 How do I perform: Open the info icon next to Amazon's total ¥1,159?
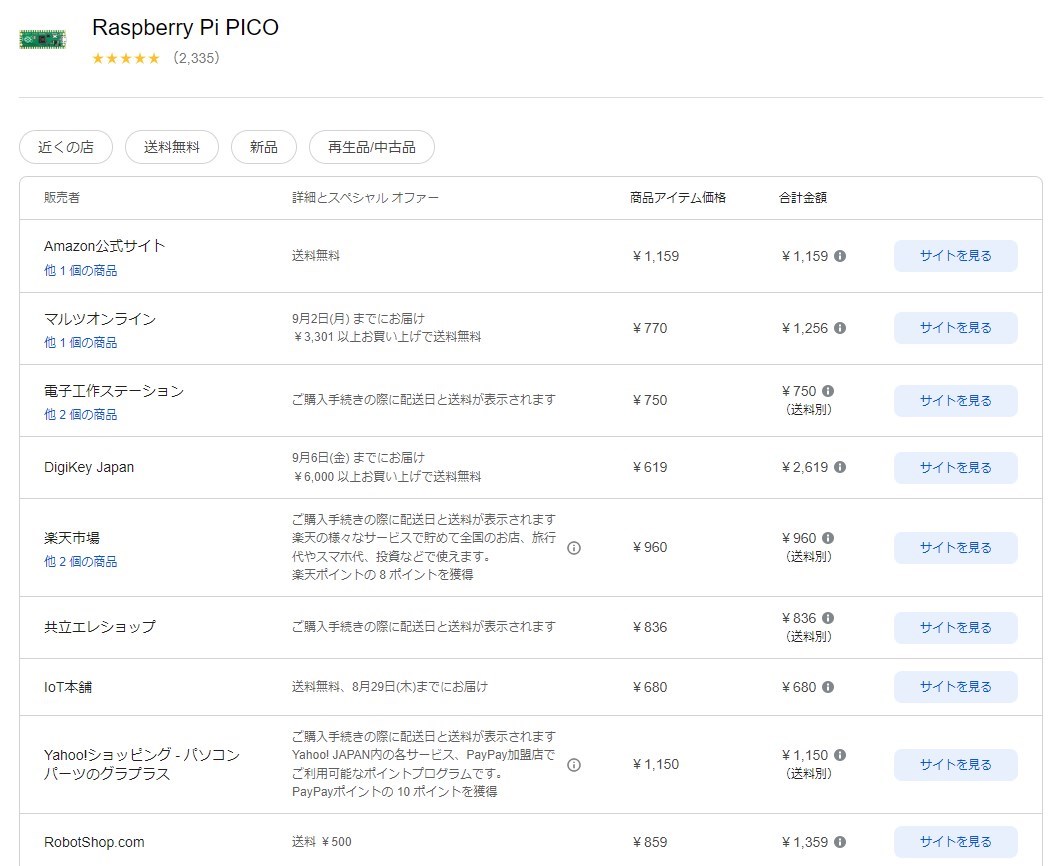[x=840, y=256]
